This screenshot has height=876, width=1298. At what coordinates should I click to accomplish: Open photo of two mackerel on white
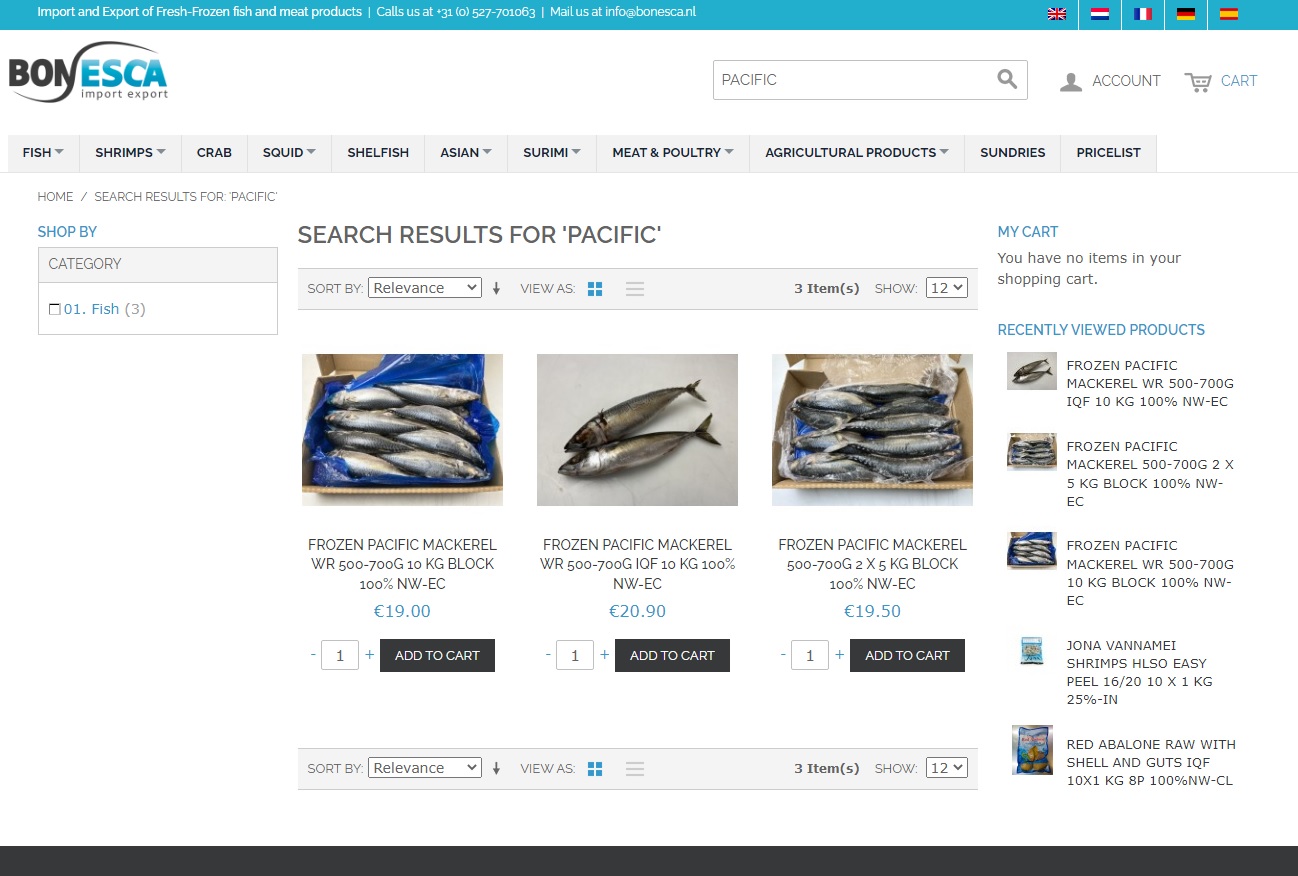pos(637,430)
